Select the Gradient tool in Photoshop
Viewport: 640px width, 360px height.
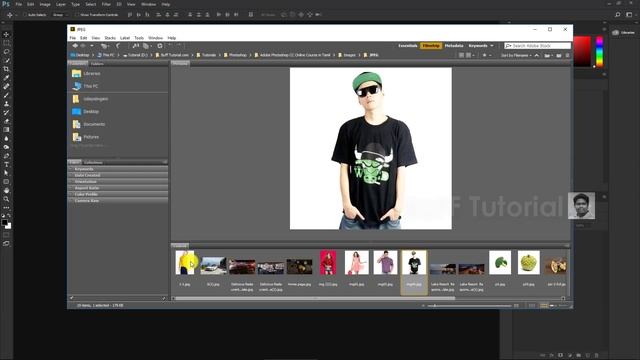point(6,129)
